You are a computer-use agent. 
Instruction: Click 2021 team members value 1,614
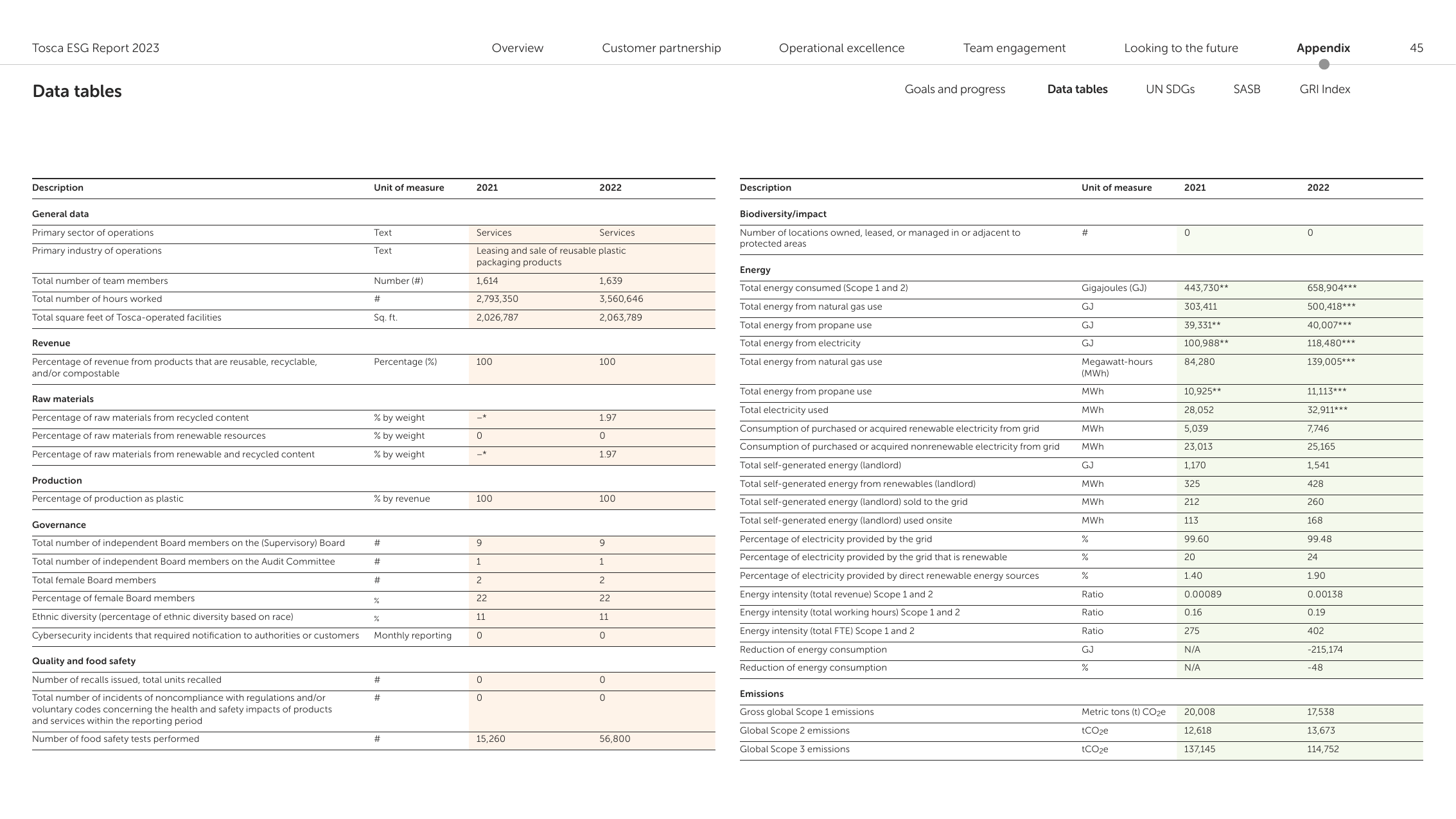(x=487, y=281)
